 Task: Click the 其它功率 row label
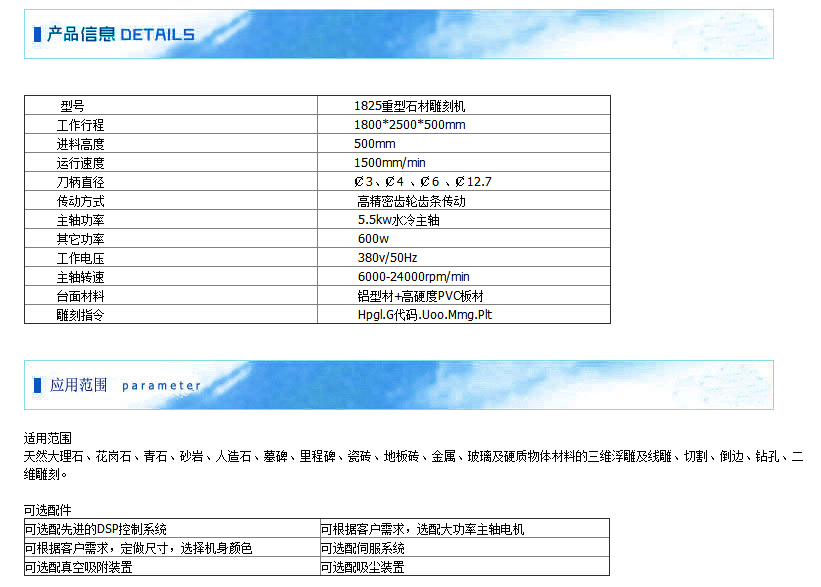click(80, 239)
